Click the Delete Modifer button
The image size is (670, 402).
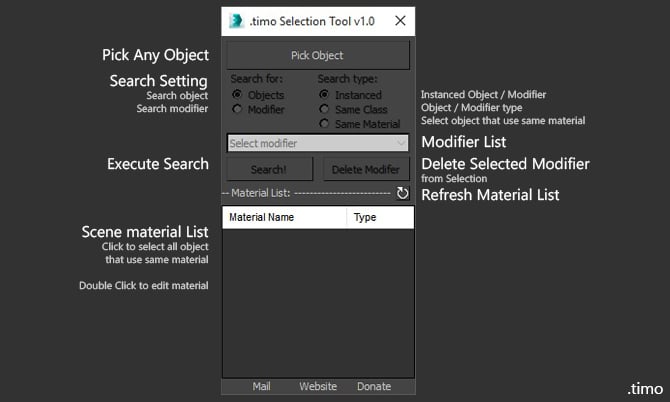(365, 169)
